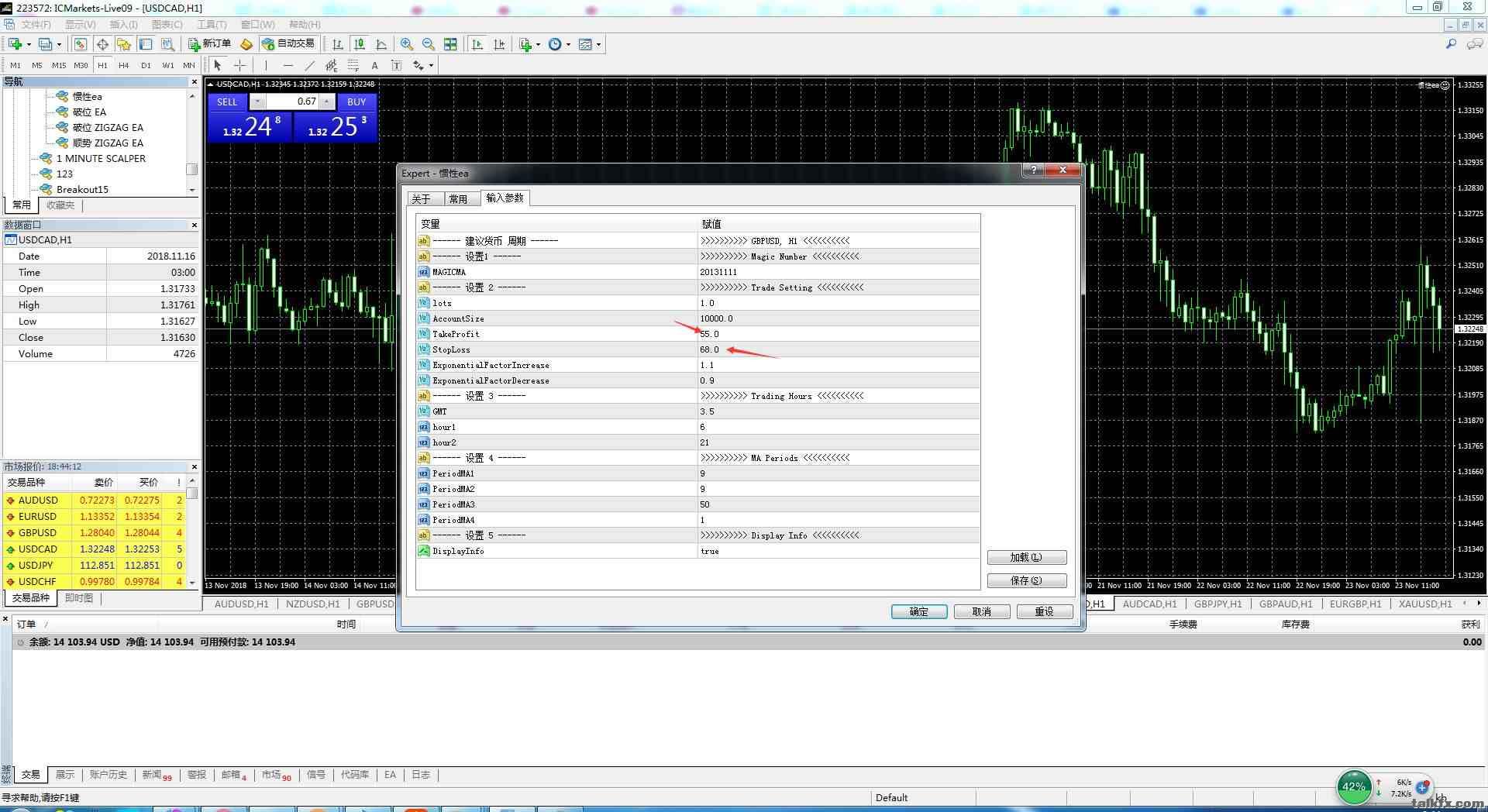Select the crosshair tool
1488x812 pixels.
(240, 65)
